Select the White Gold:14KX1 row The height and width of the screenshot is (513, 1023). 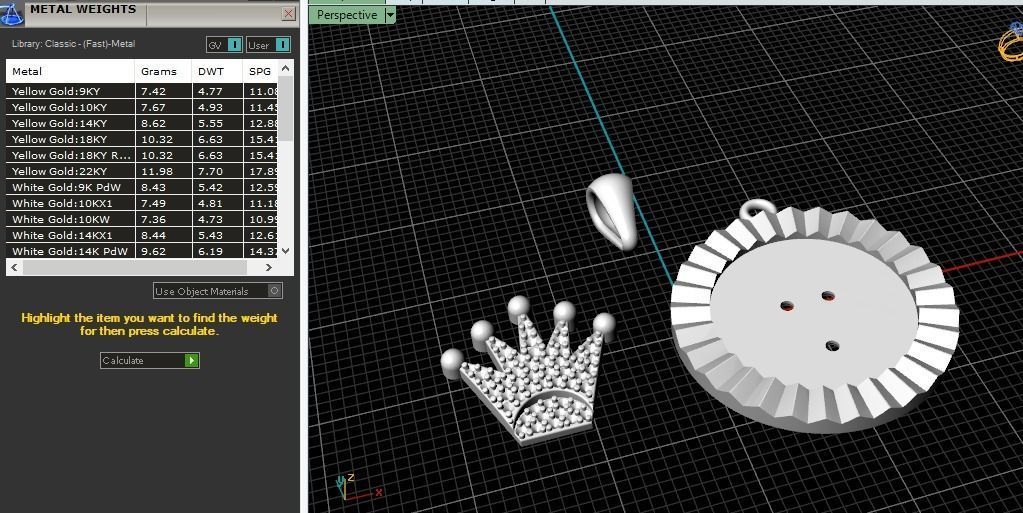(x=142, y=235)
